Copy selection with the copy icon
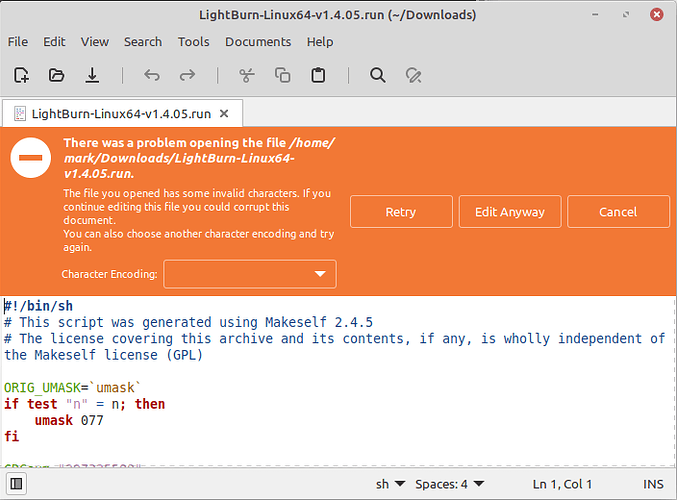The height and width of the screenshot is (500, 677). [283, 75]
